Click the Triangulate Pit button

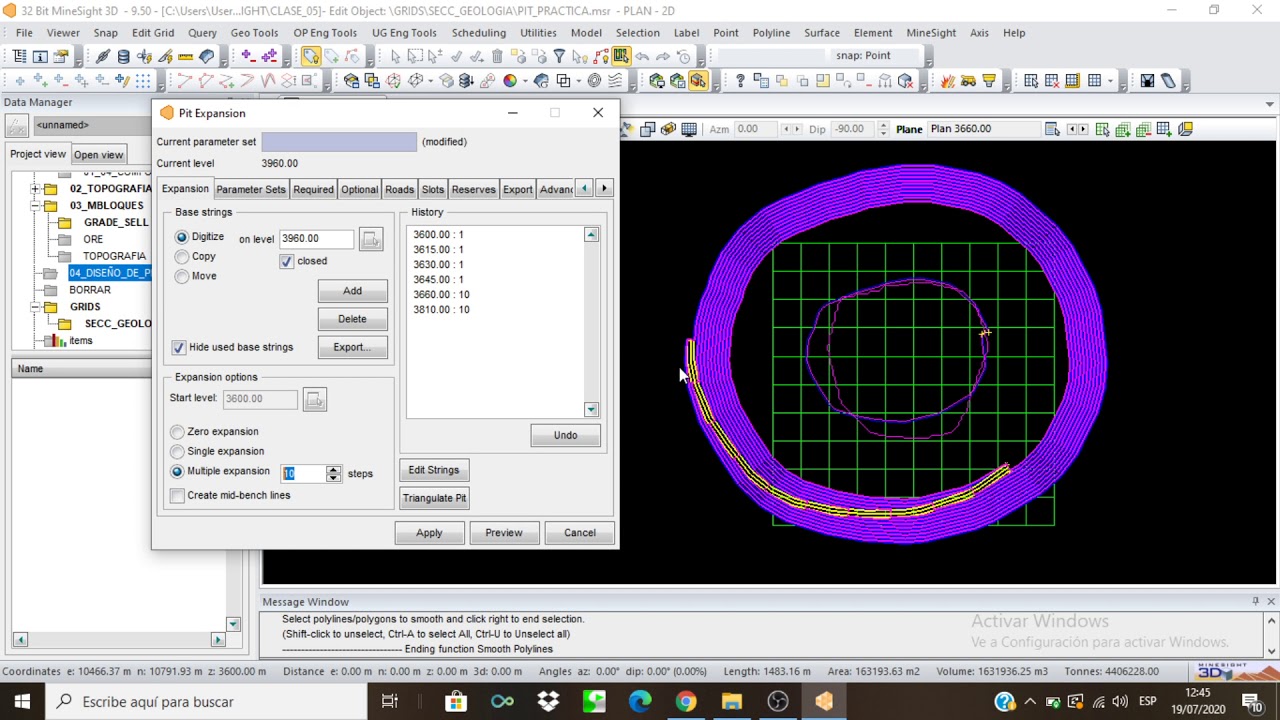coord(434,498)
